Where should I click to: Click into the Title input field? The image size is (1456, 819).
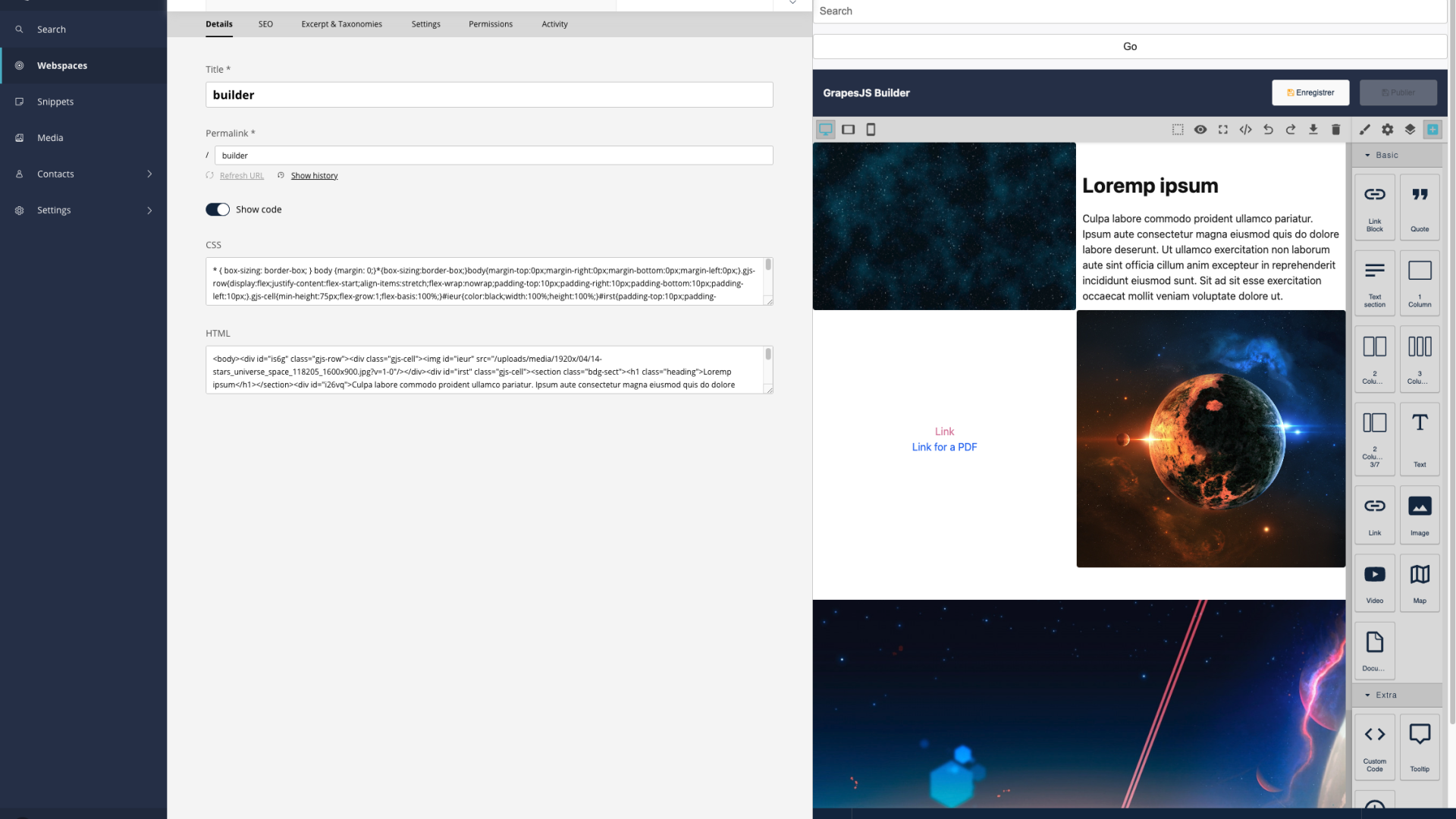tap(489, 95)
